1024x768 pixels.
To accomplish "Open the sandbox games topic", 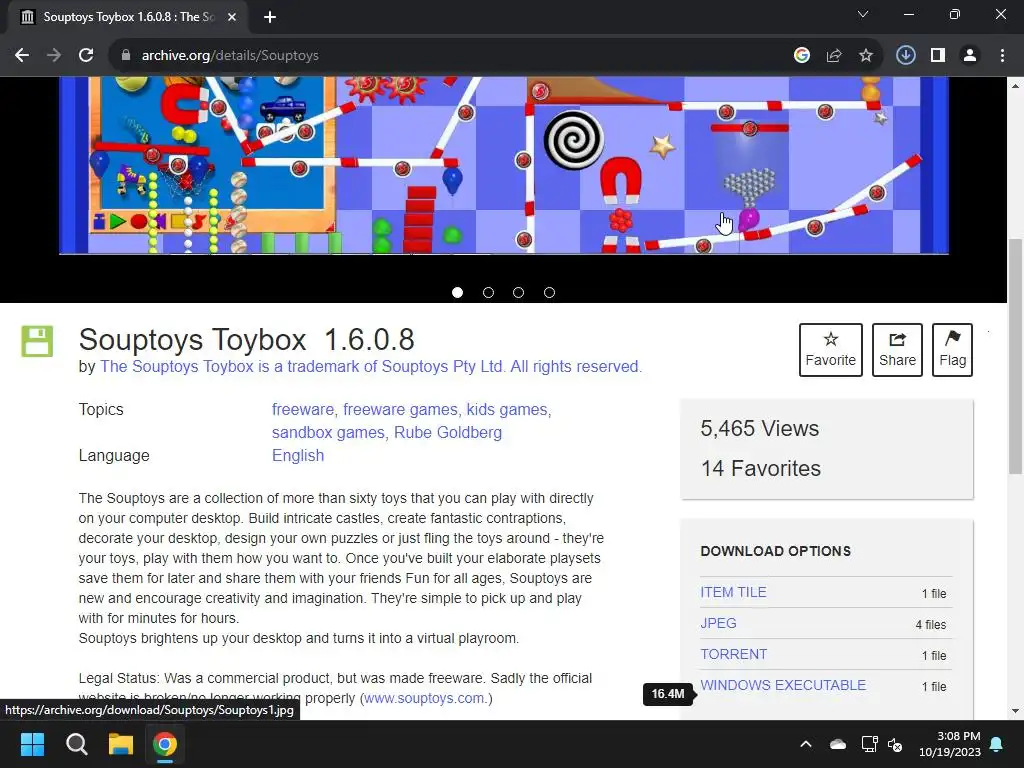I will tap(328, 432).
